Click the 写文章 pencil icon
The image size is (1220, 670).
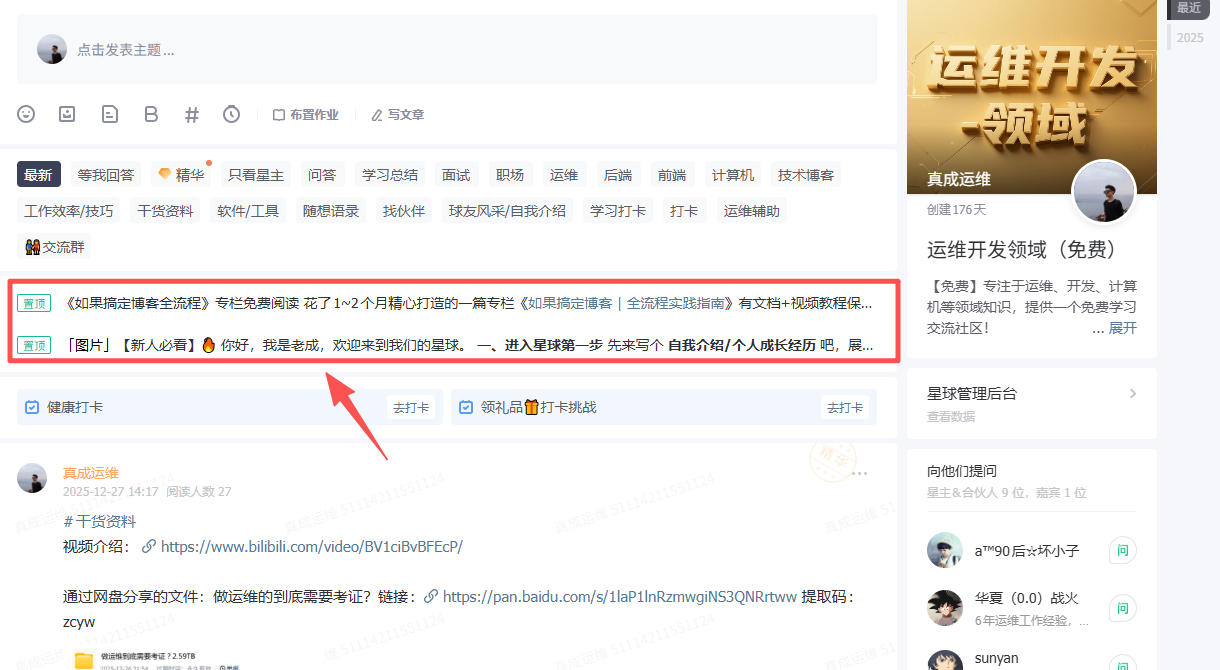[377, 115]
